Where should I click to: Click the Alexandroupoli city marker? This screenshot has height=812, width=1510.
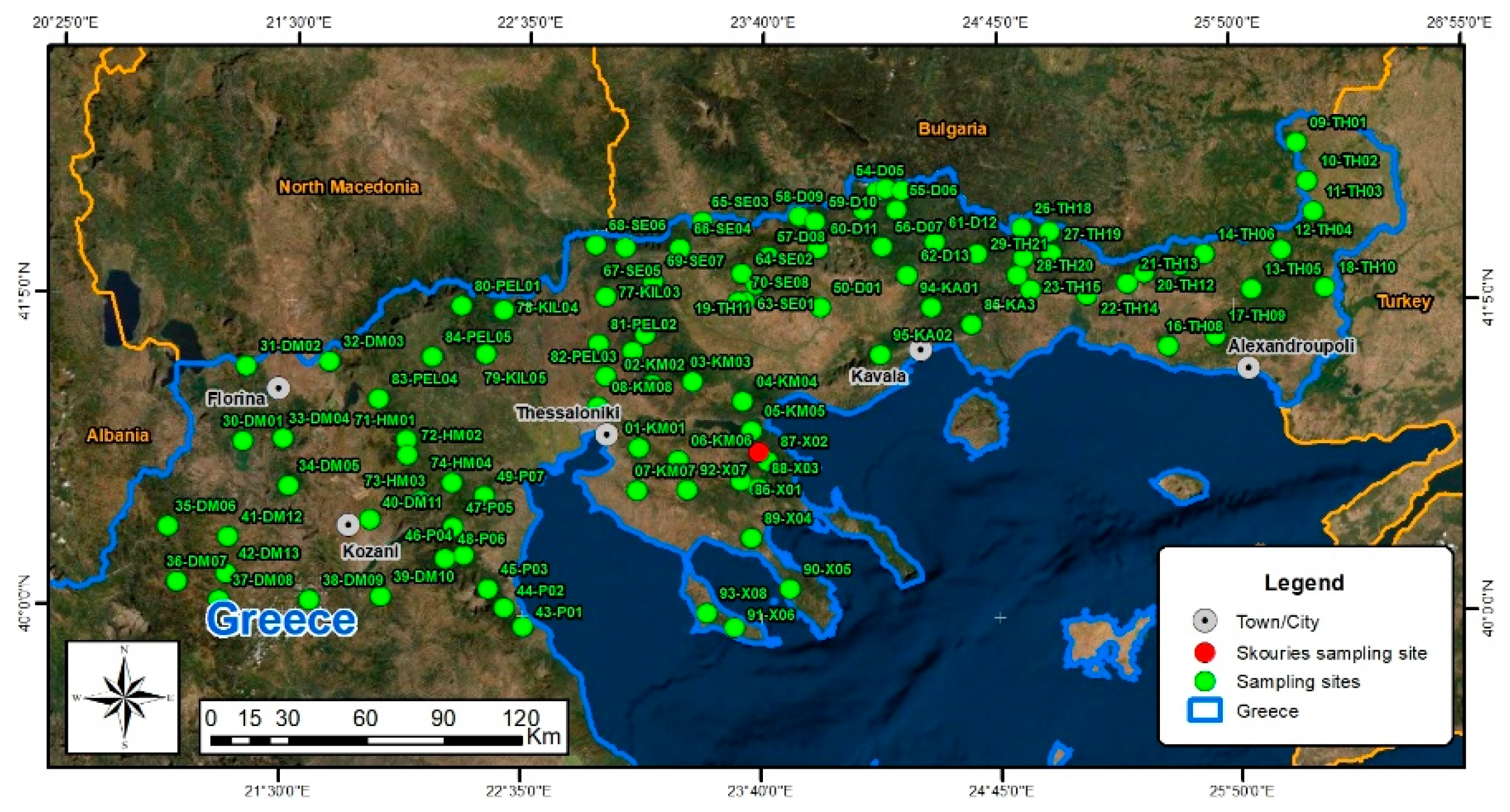(1248, 368)
